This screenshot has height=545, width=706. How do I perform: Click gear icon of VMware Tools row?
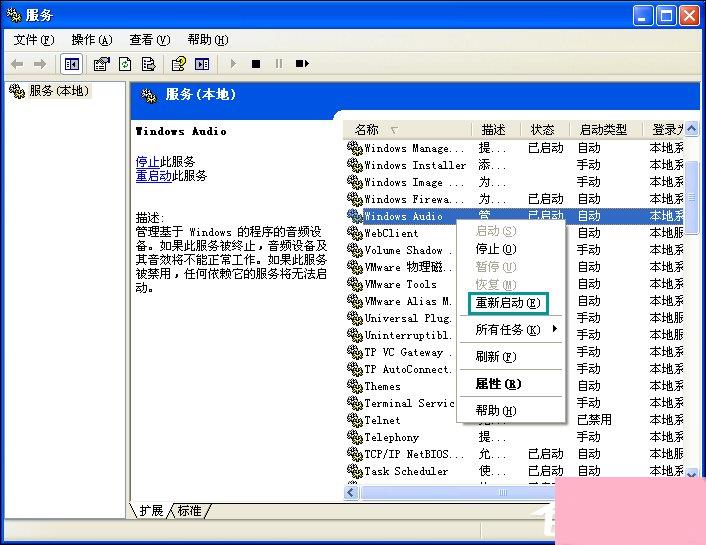[354, 284]
